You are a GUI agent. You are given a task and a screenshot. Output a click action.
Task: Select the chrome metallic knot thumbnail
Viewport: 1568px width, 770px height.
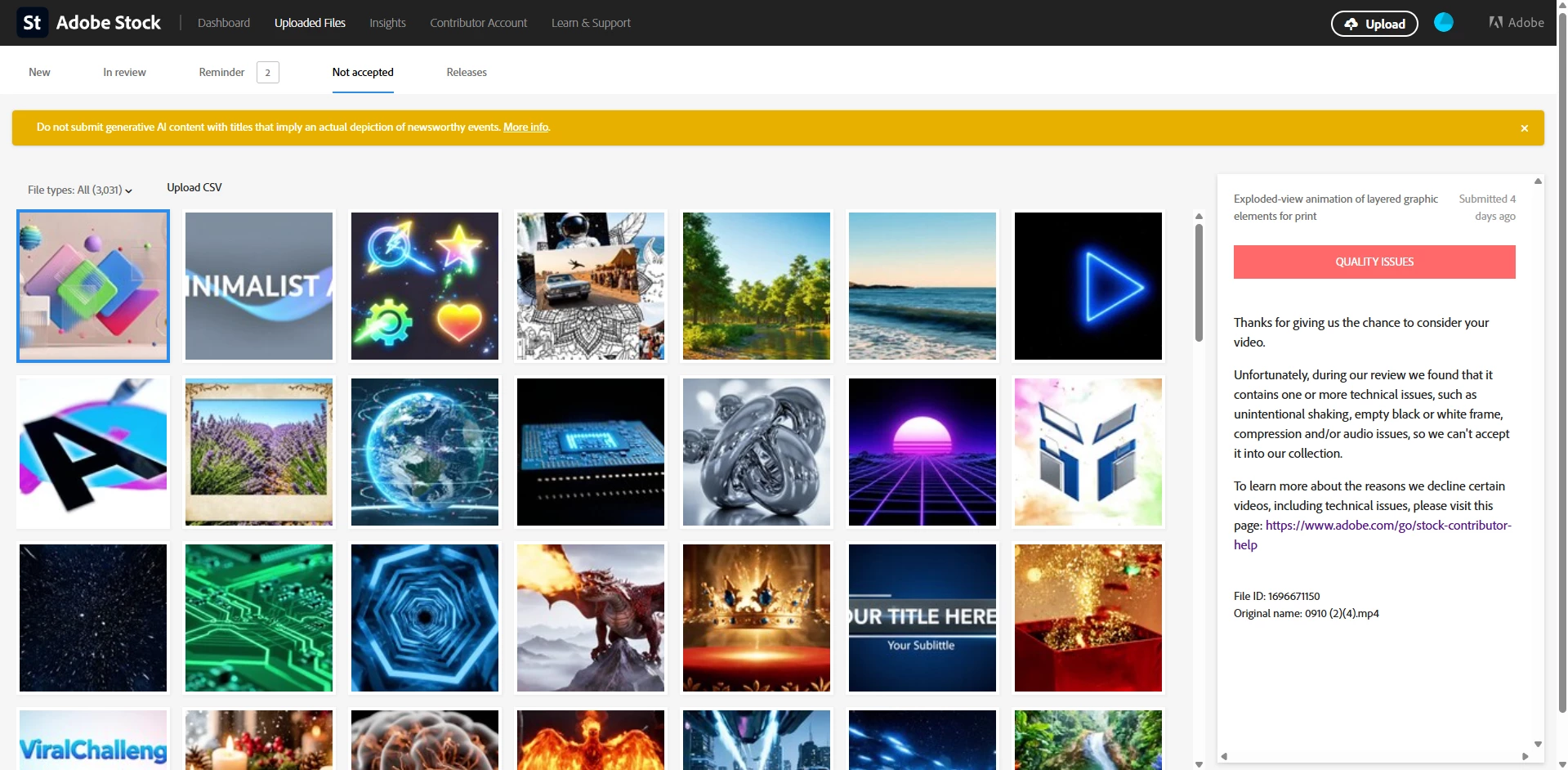(x=757, y=452)
